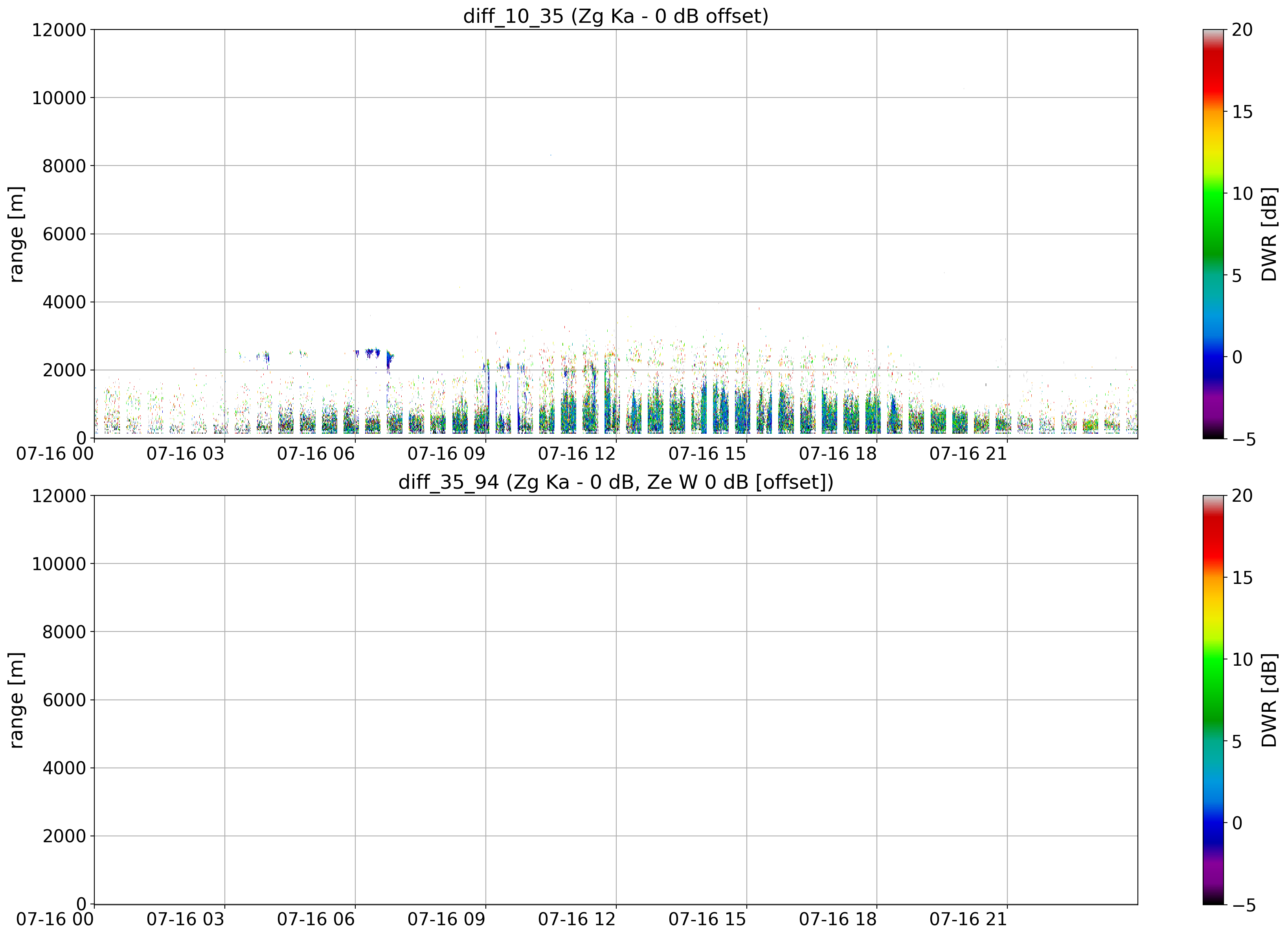Click 07-16 18 label under top plot
This screenshot has height=937, width=1288.
tap(838, 453)
